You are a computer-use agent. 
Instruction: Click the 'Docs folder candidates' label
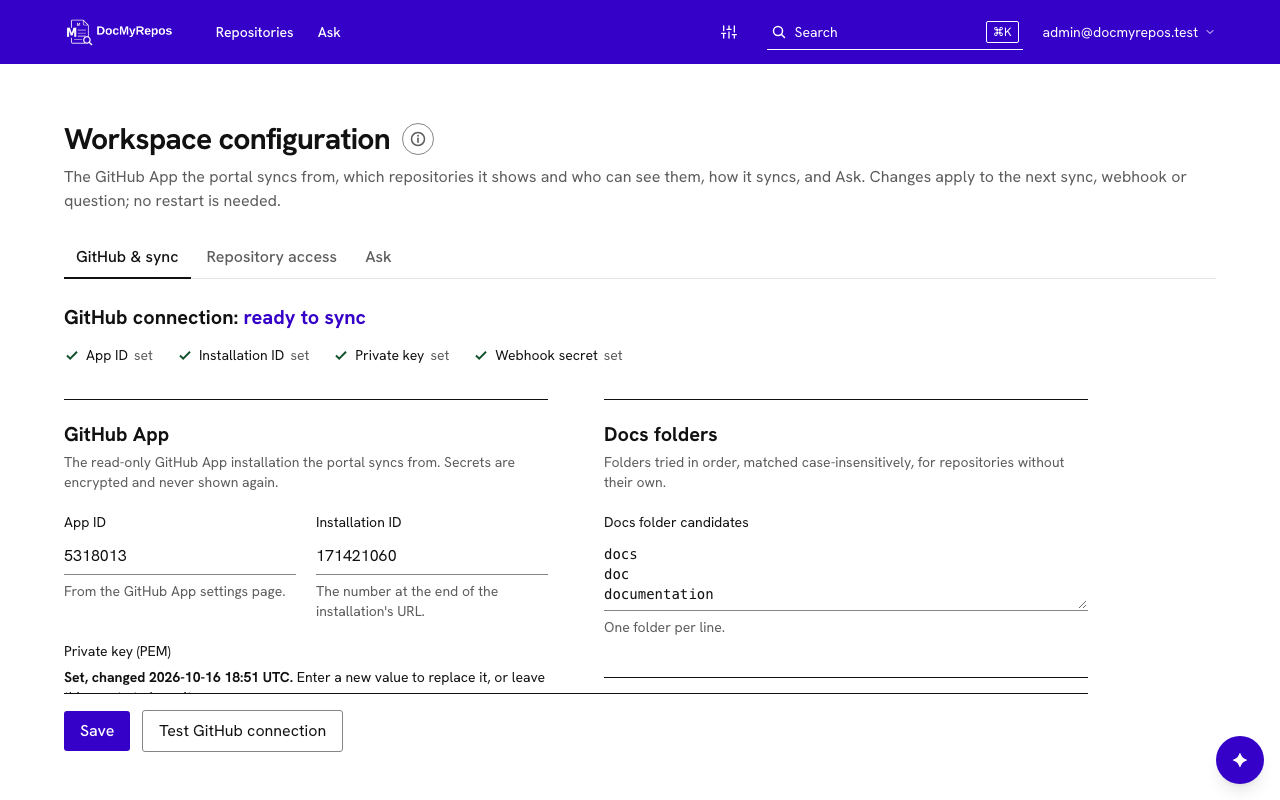click(676, 522)
